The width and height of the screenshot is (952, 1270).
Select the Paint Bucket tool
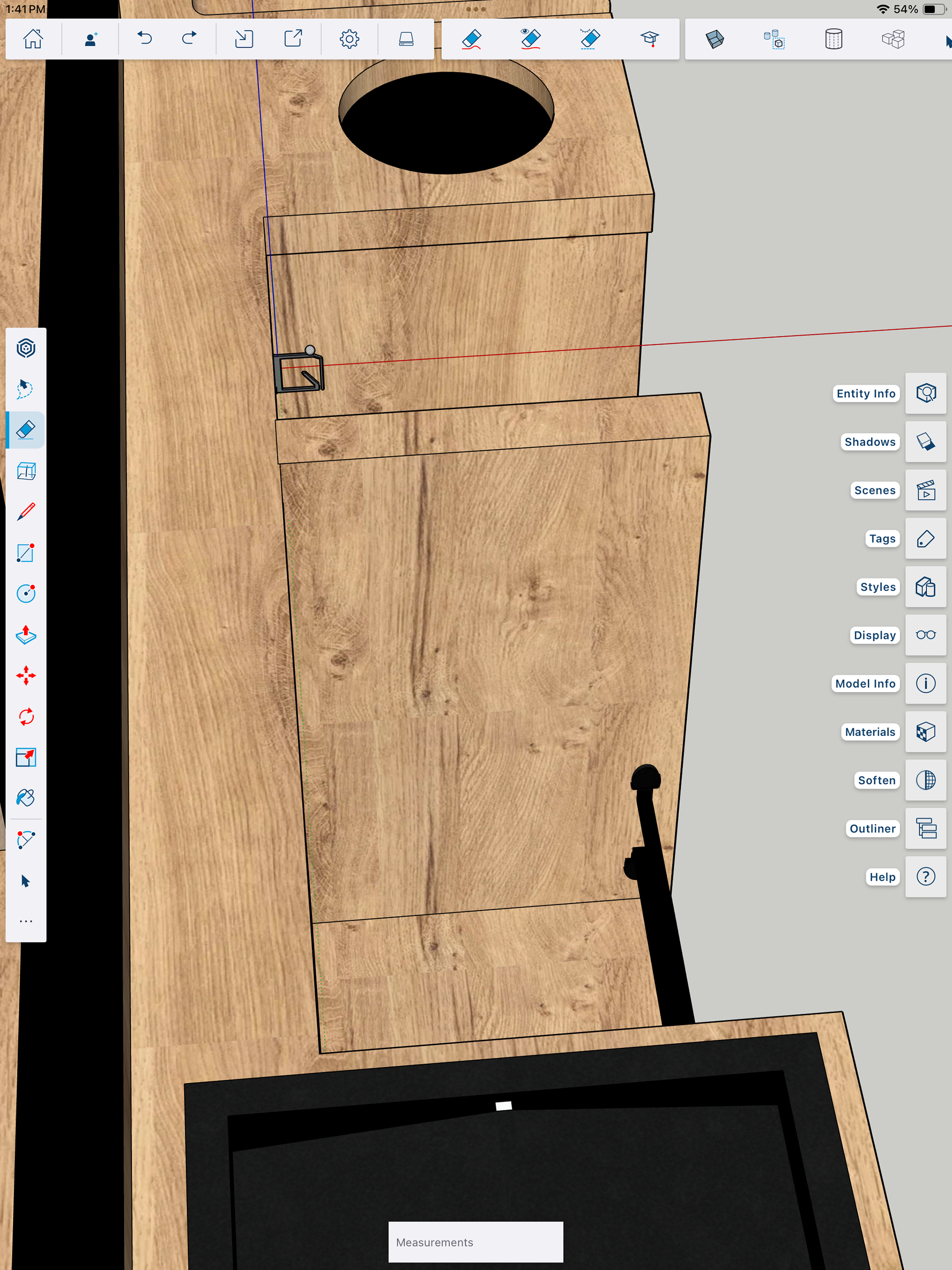(26, 798)
